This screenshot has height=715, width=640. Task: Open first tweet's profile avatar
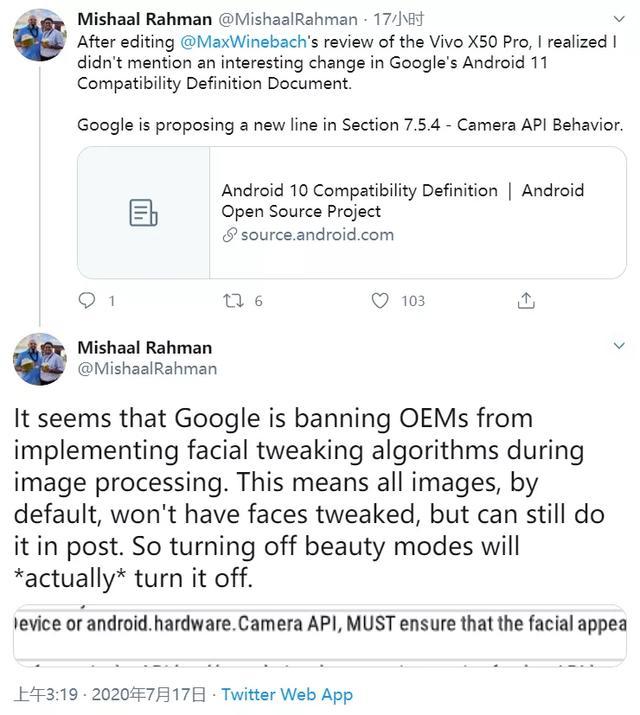tap(39, 33)
